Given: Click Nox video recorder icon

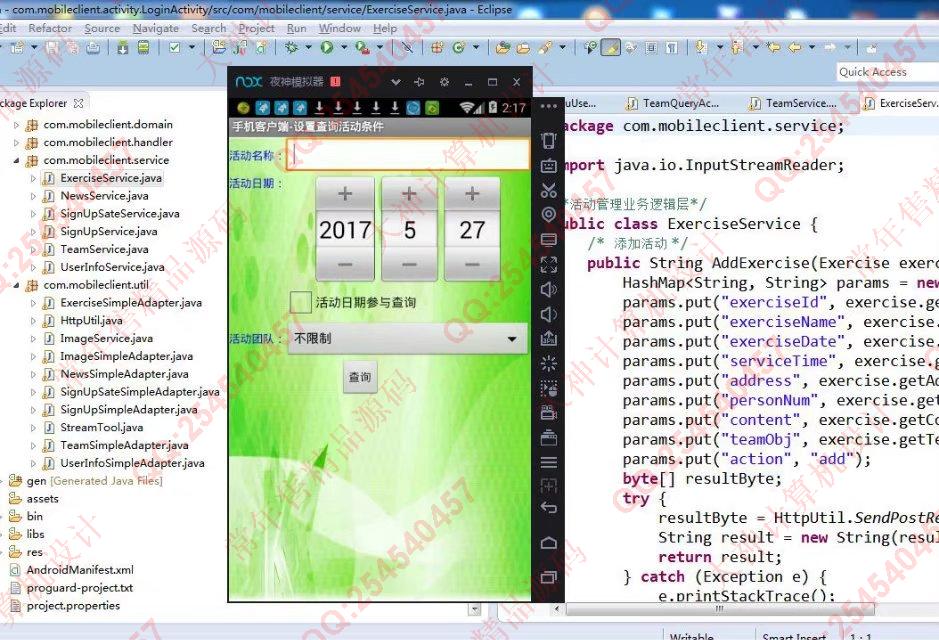Looking at the screenshot, I should pos(549,412).
